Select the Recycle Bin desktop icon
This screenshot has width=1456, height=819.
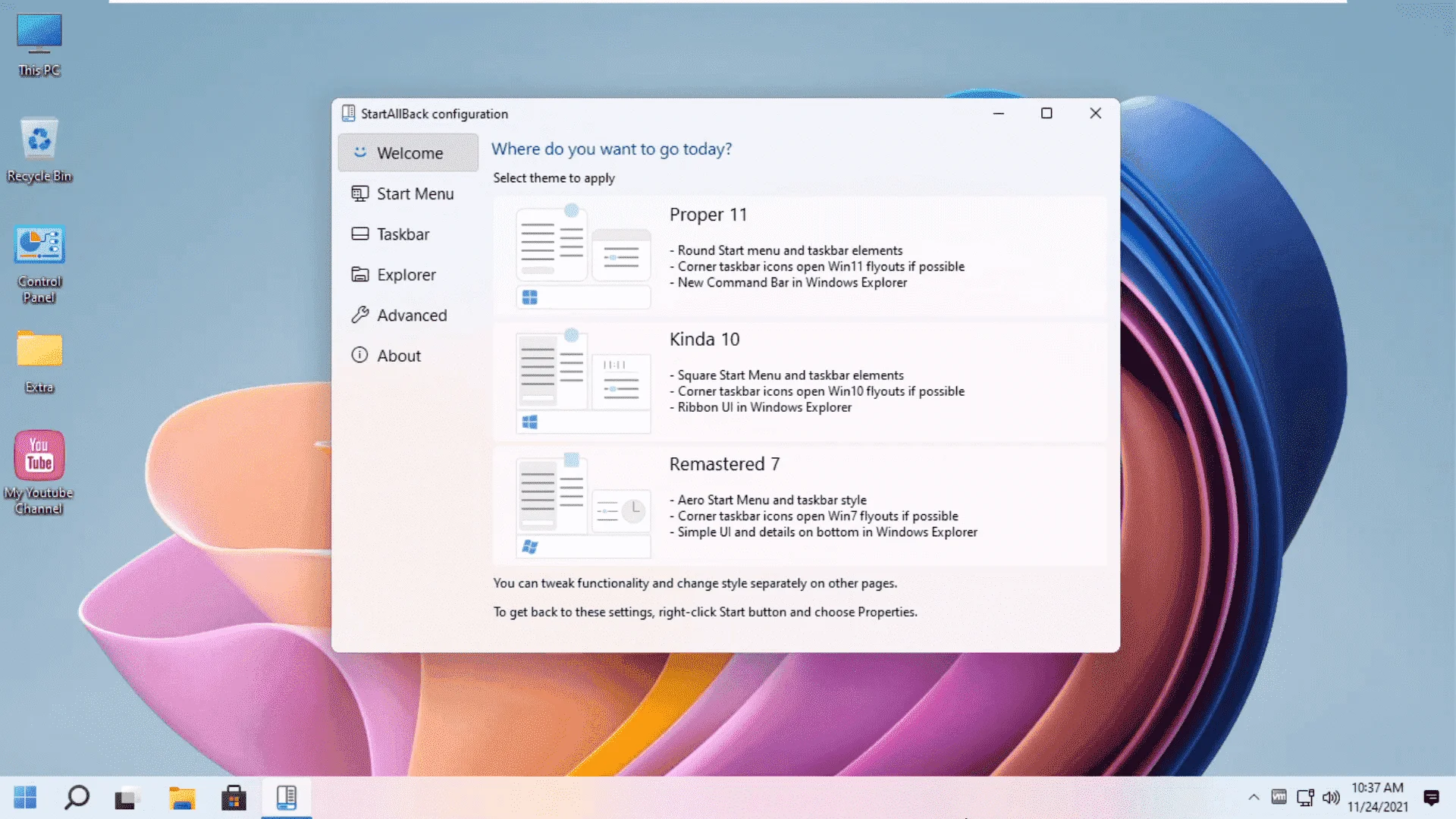point(39,150)
